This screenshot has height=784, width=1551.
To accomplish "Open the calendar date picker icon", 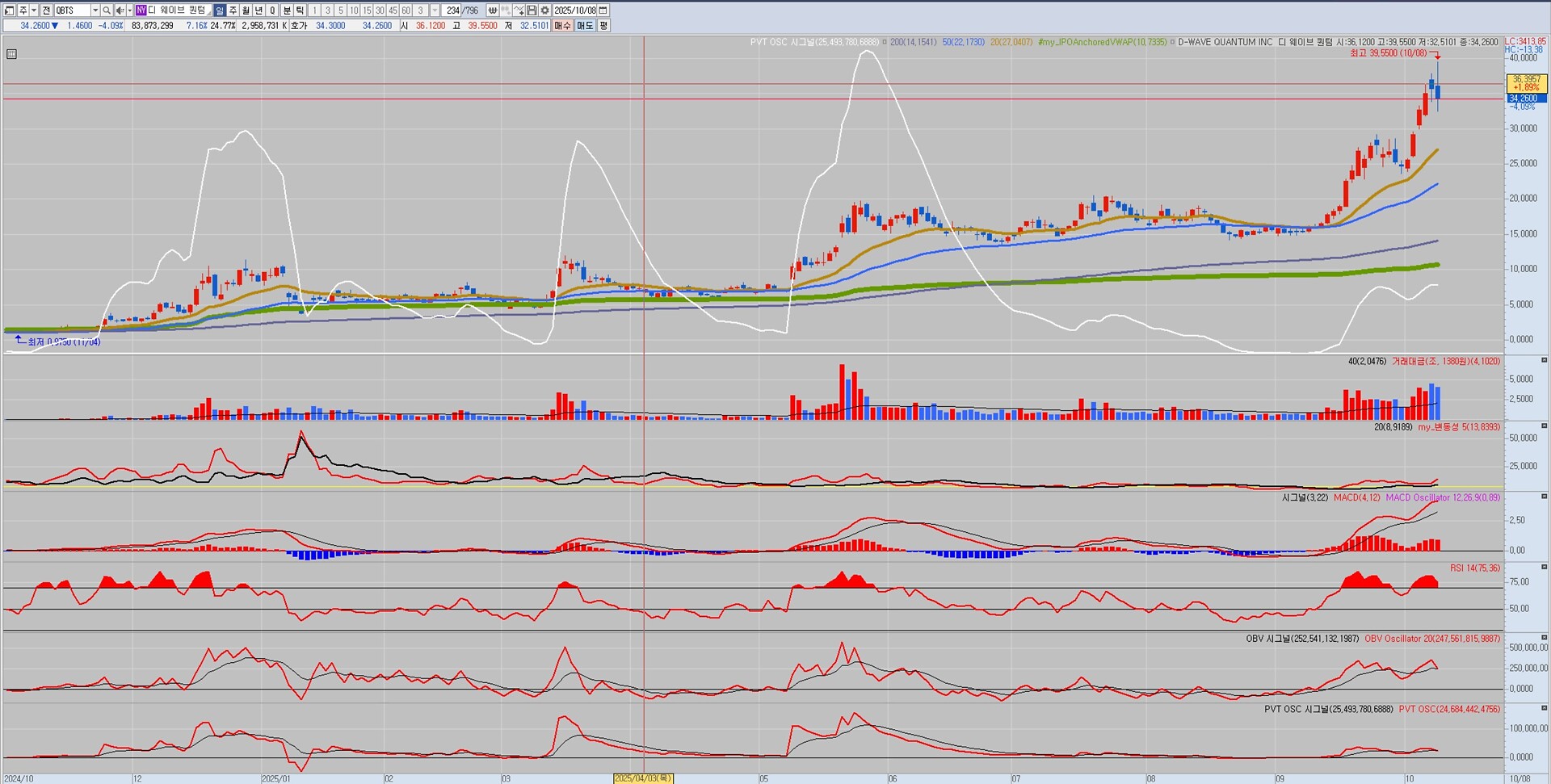I will [603, 10].
